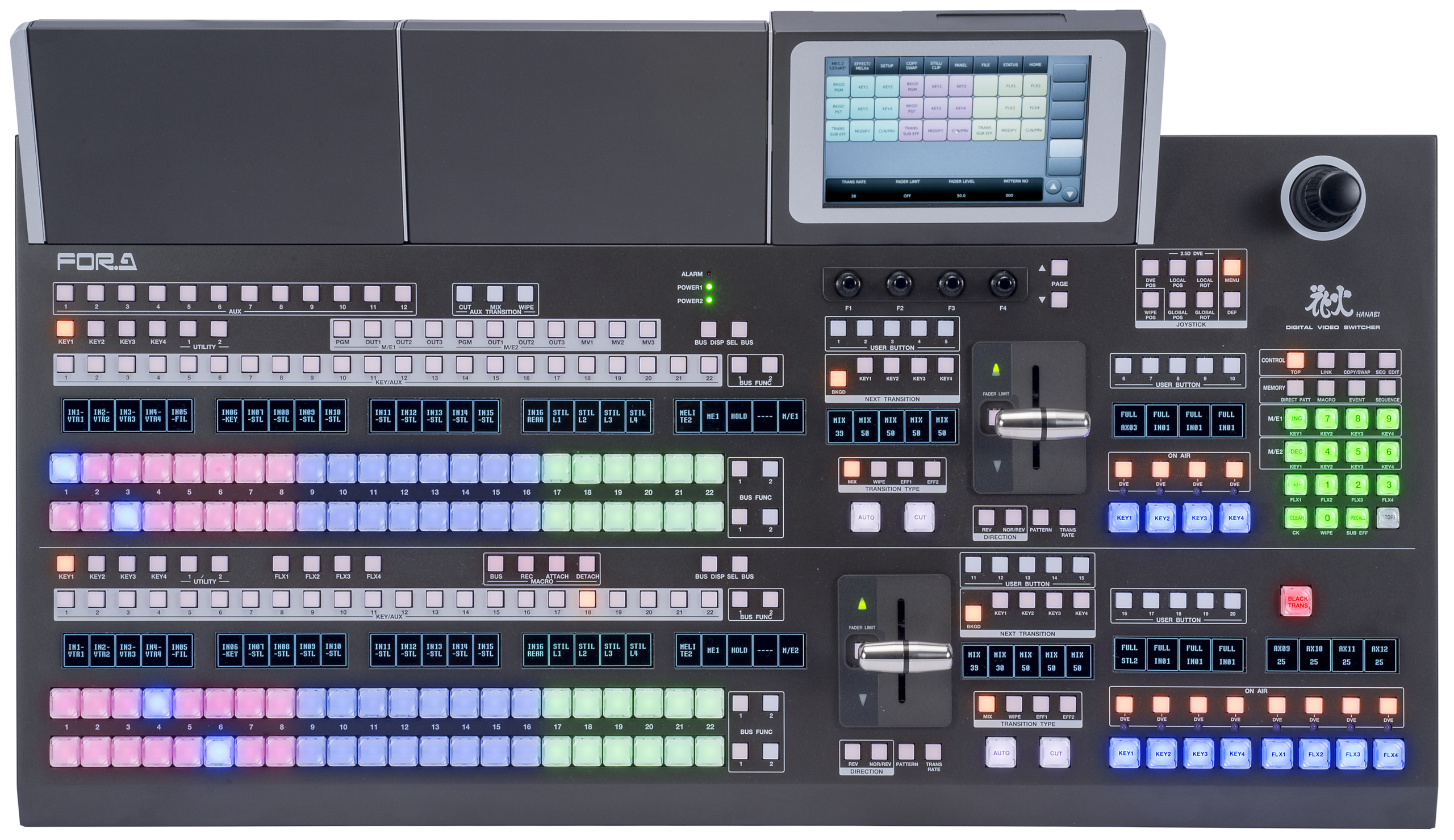Screen dimensions: 1454x840
Task: Open the STATUS tab on the touchscreen
Action: tap(1010, 65)
